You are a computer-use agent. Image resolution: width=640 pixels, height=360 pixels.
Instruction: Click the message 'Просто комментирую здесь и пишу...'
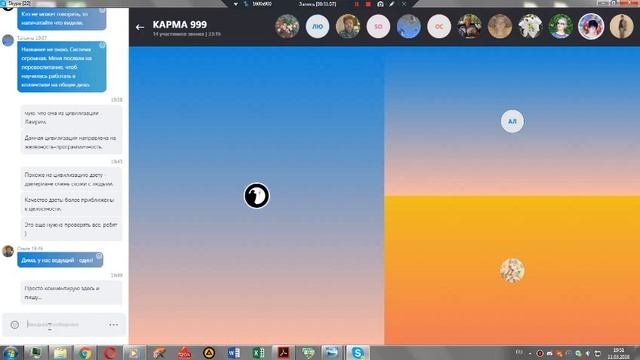71,293
